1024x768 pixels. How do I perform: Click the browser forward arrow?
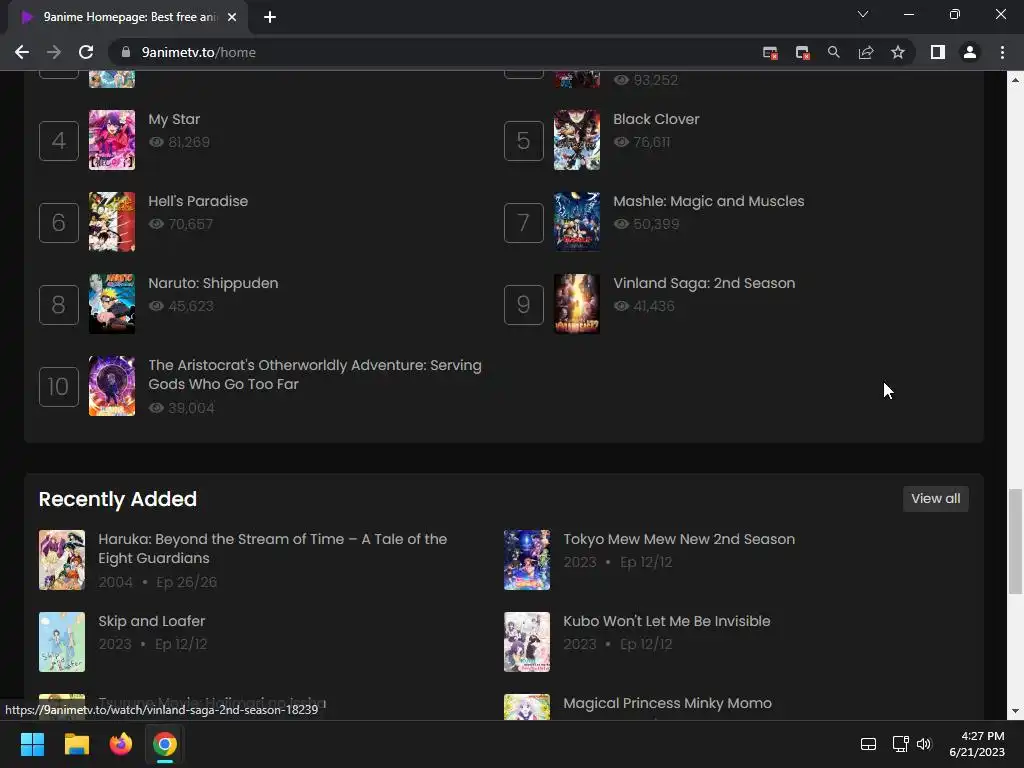54,52
